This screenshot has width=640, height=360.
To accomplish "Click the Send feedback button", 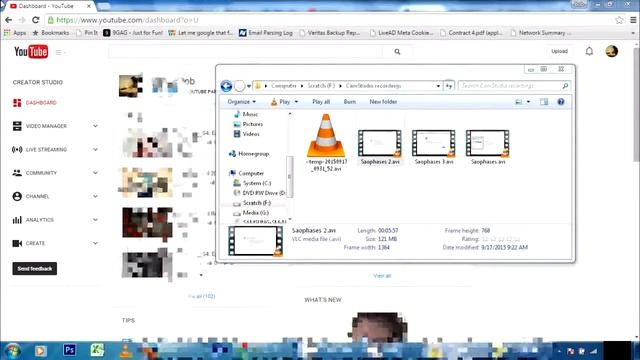I will click(x=35, y=269).
